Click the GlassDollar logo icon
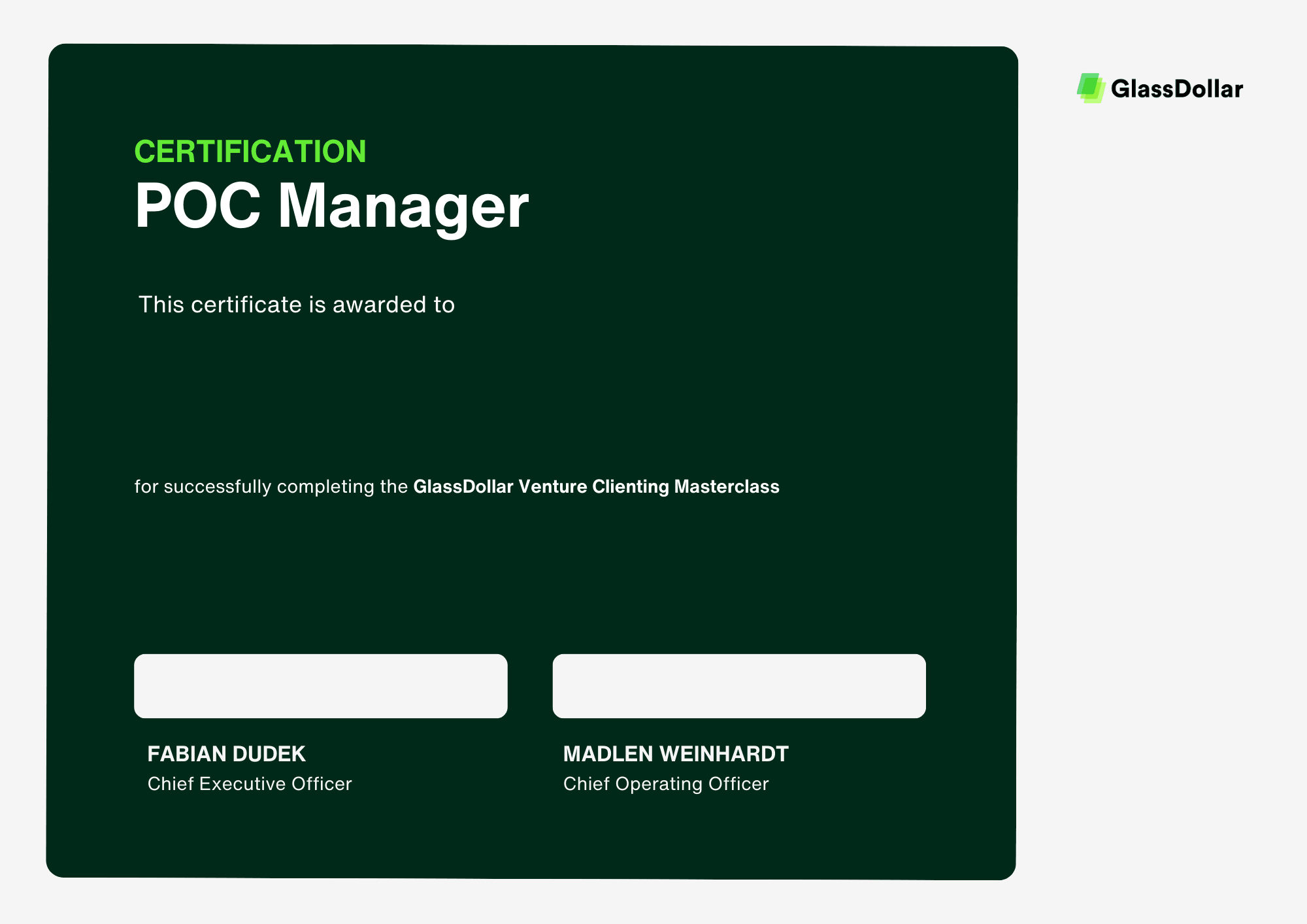 coord(1091,88)
